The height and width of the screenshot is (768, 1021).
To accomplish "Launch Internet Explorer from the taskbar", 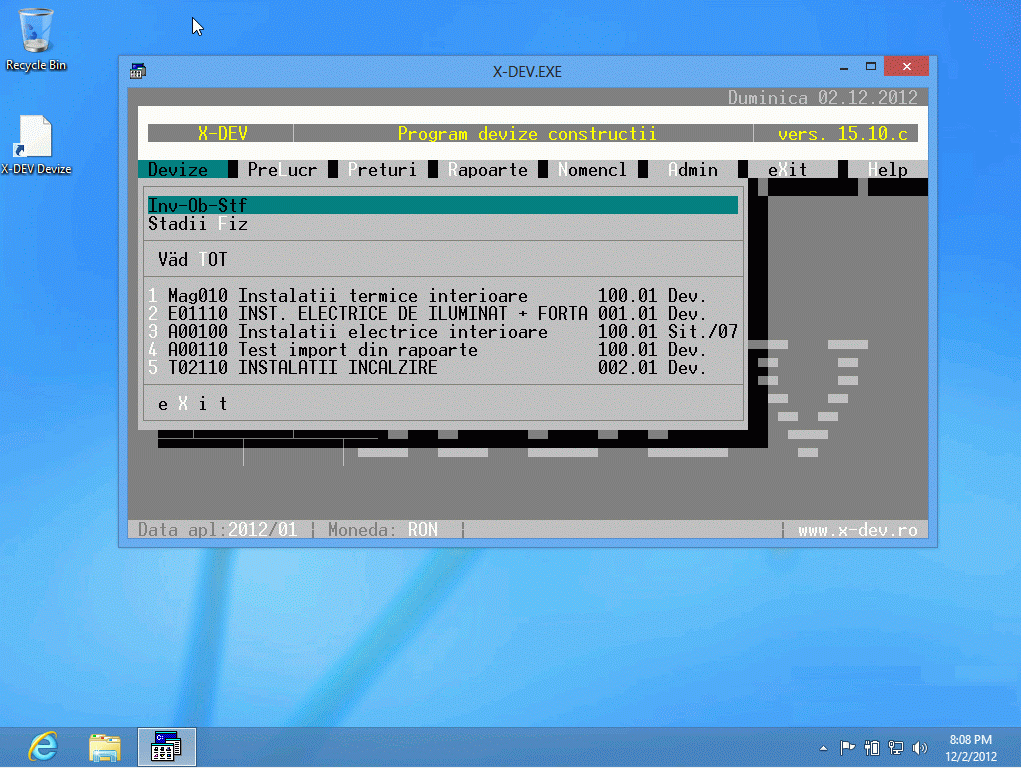I will (x=42, y=746).
